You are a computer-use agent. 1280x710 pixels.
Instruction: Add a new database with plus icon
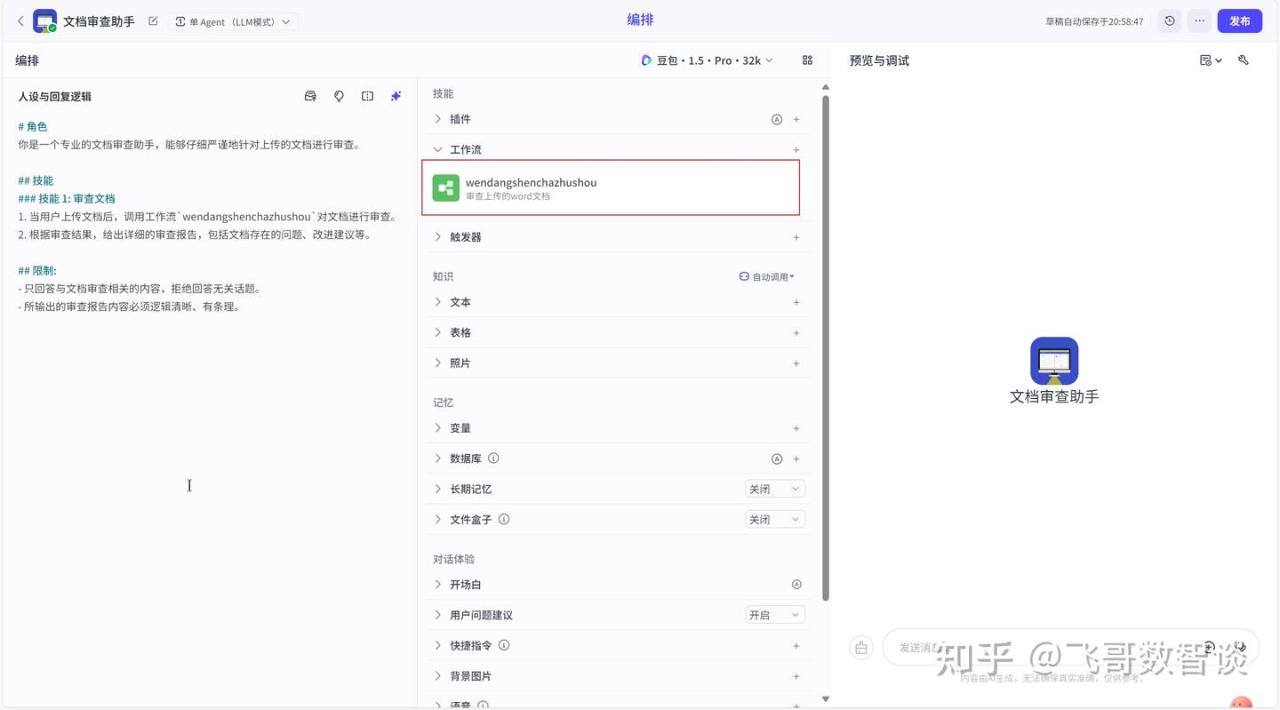click(796, 459)
